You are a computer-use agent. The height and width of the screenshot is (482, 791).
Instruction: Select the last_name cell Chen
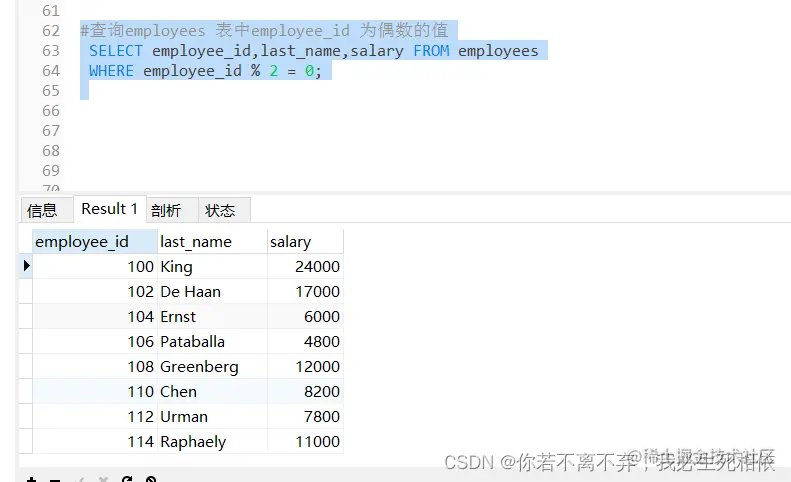coord(212,391)
